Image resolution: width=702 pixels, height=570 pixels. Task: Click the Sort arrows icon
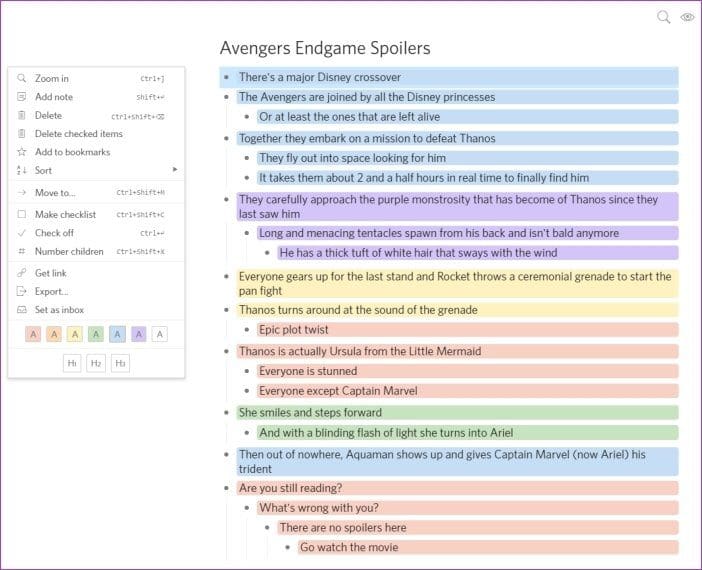pyautogui.click(x=21, y=170)
